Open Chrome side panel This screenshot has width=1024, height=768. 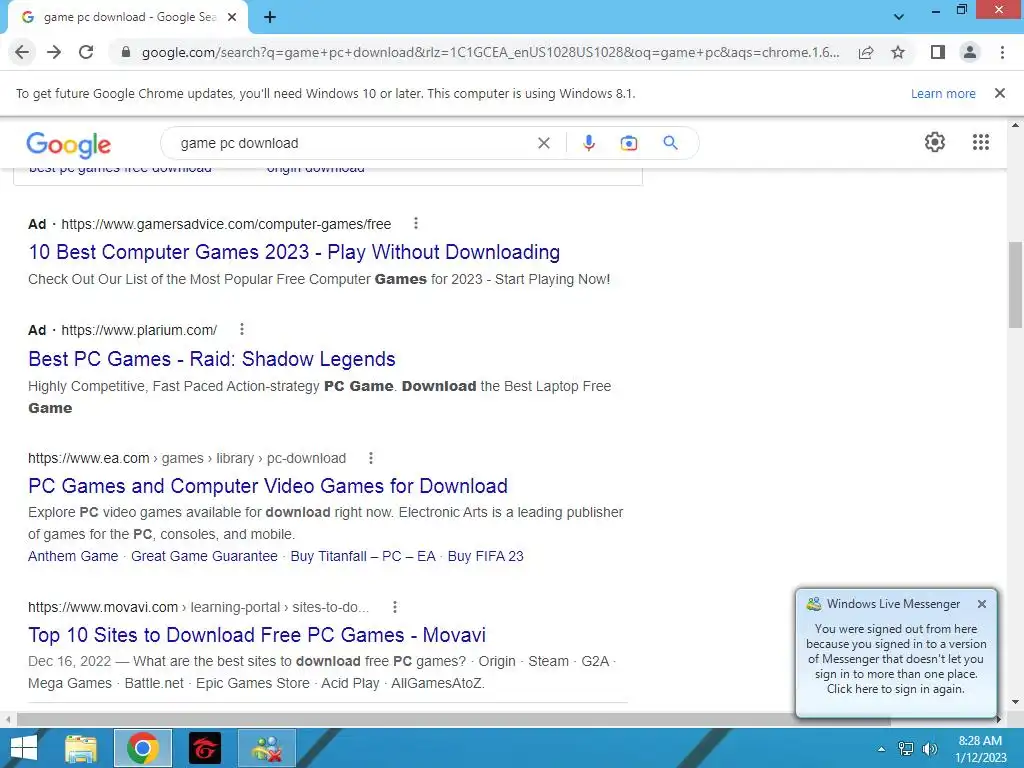pos(938,52)
